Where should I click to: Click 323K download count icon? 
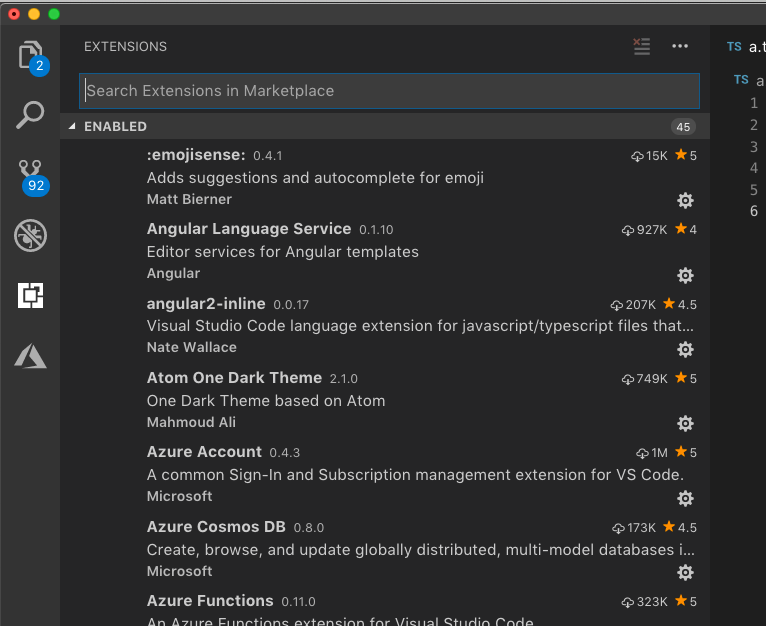pos(628,602)
